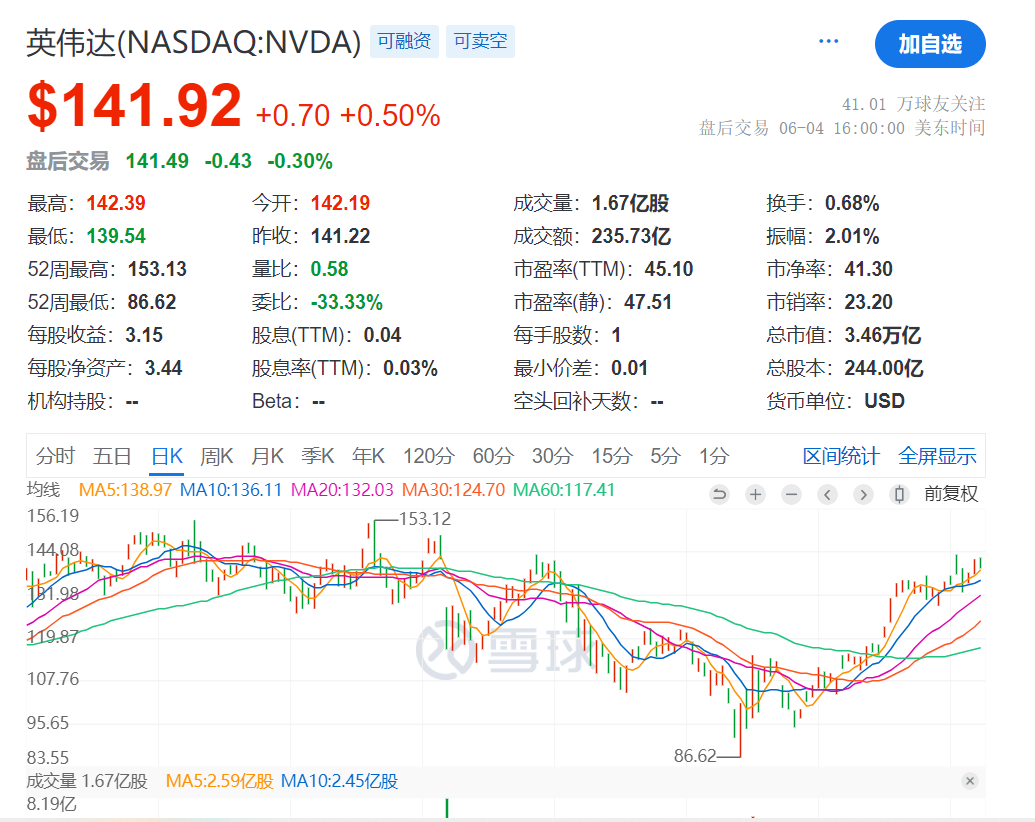1035x822 pixels.
Task: Close the 成交量 volume indicator panel
Action: [970, 781]
